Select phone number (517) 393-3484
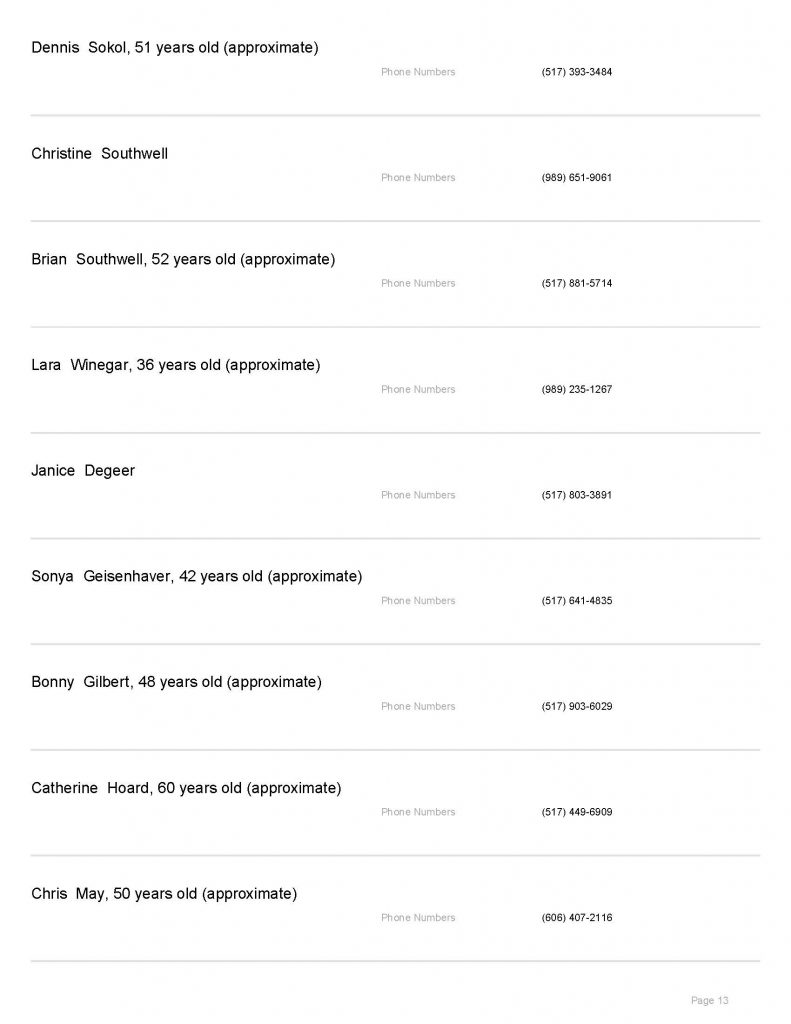The height and width of the screenshot is (1024, 791). pyautogui.click(x=576, y=72)
